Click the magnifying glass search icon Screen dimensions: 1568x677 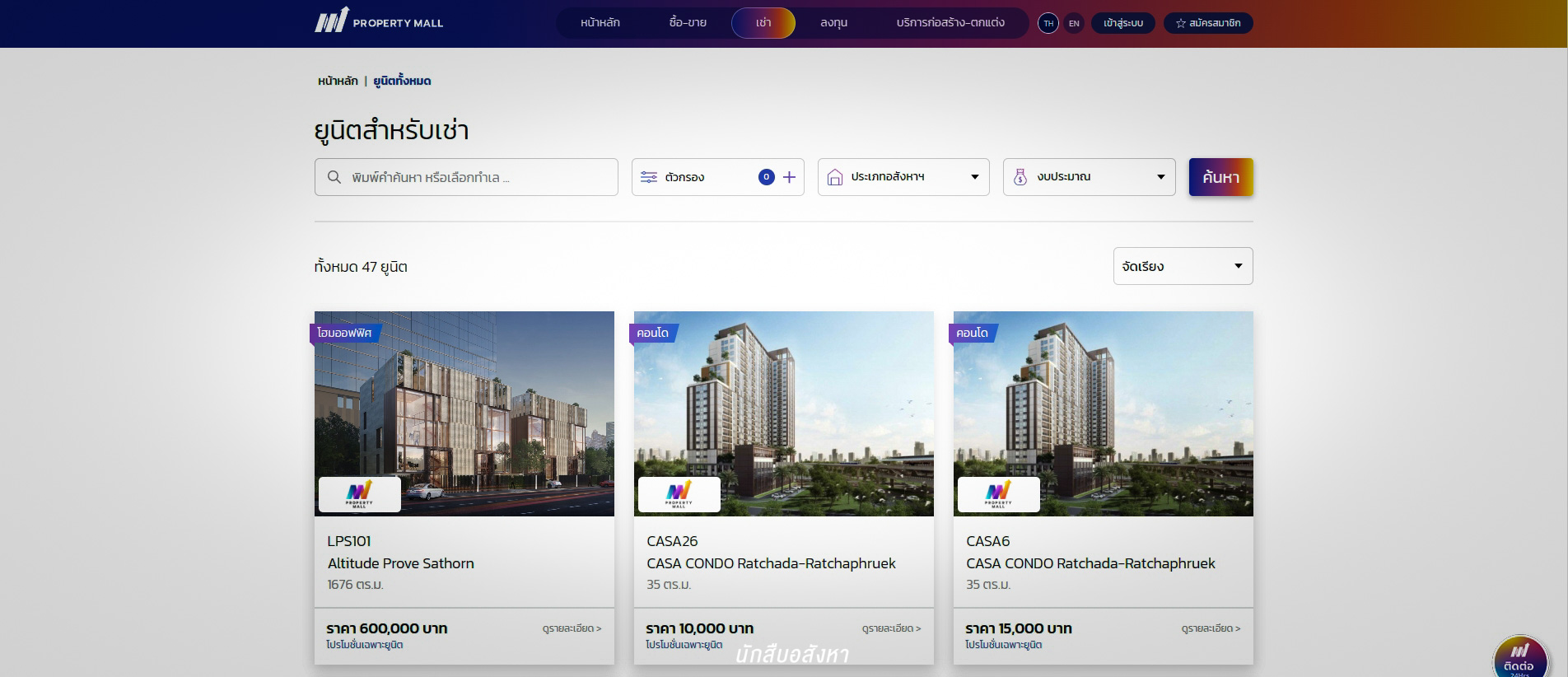point(334,177)
